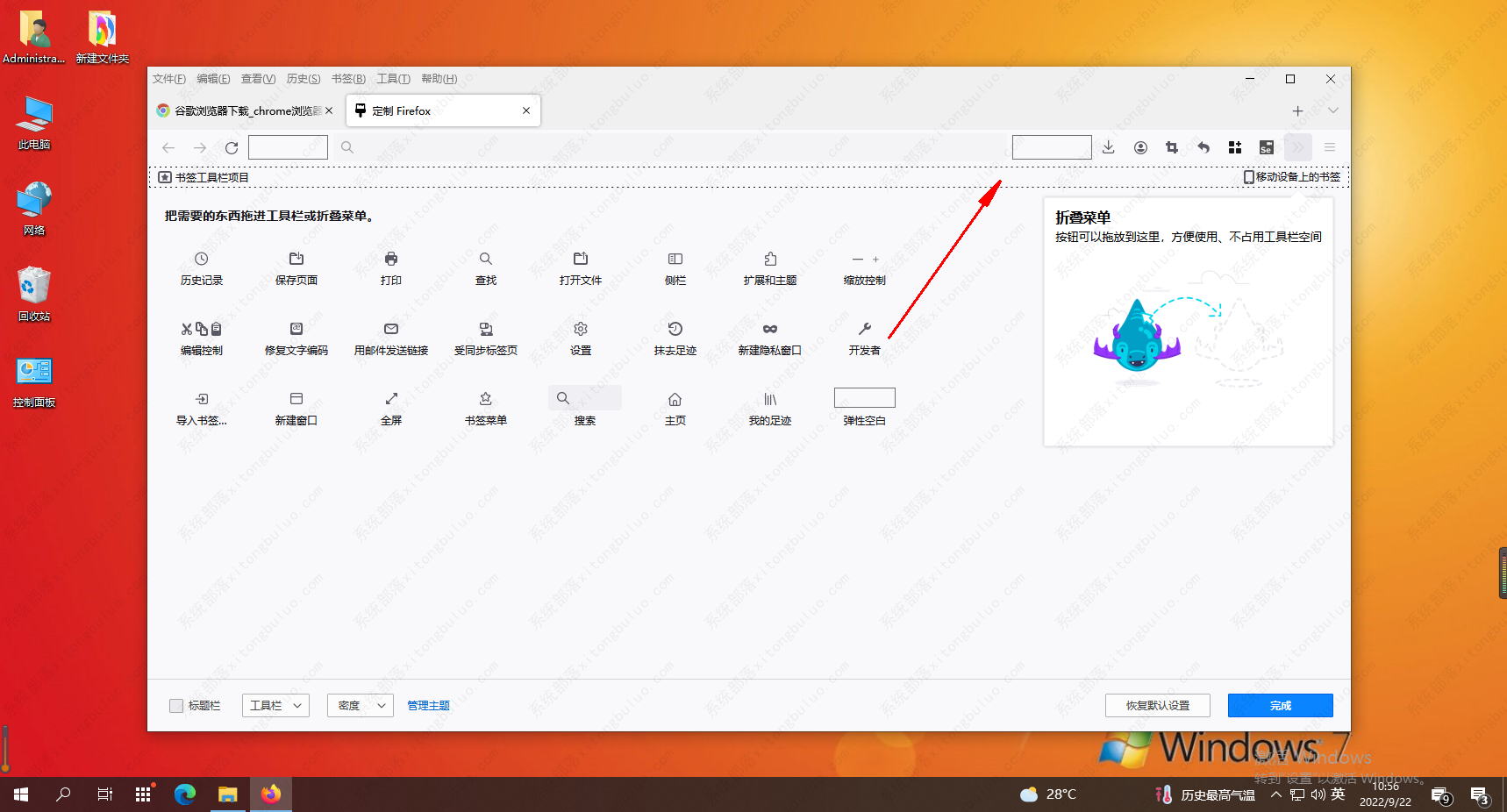Screen dimensions: 1507x812
Task: Click Manage Themes (管理主题) link
Action: pos(429,706)
